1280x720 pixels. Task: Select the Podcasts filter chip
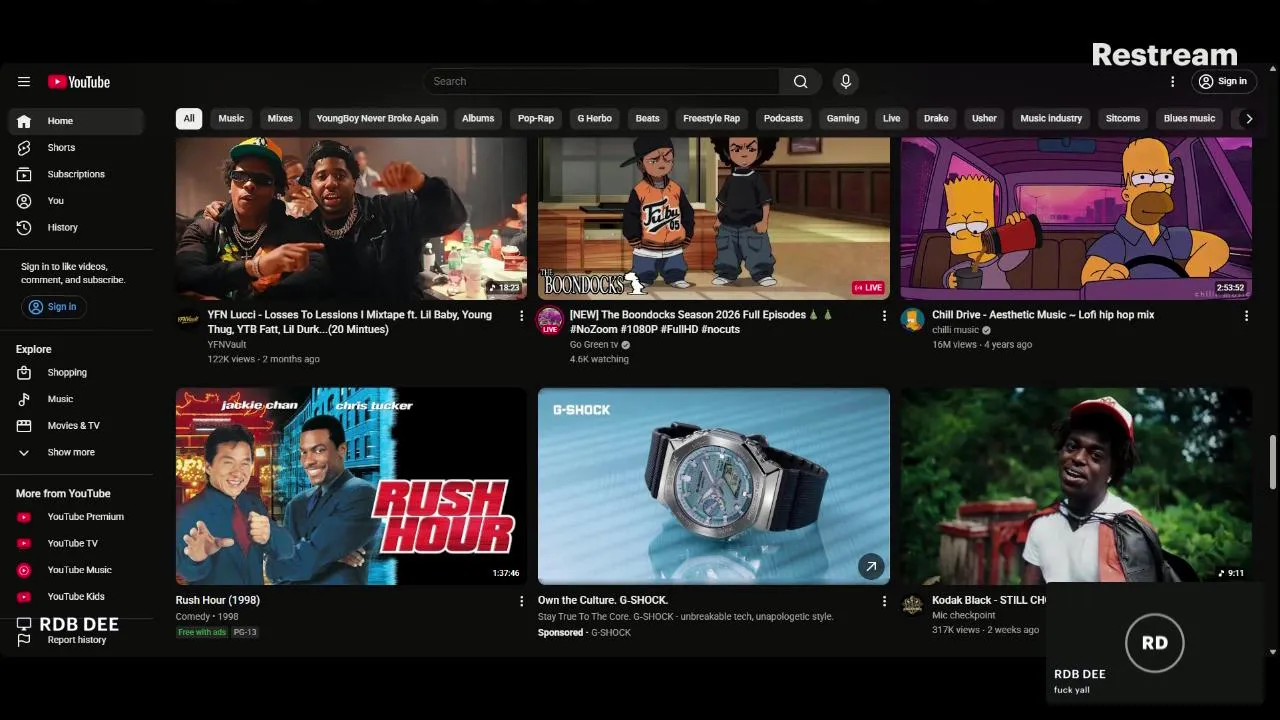point(783,118)
